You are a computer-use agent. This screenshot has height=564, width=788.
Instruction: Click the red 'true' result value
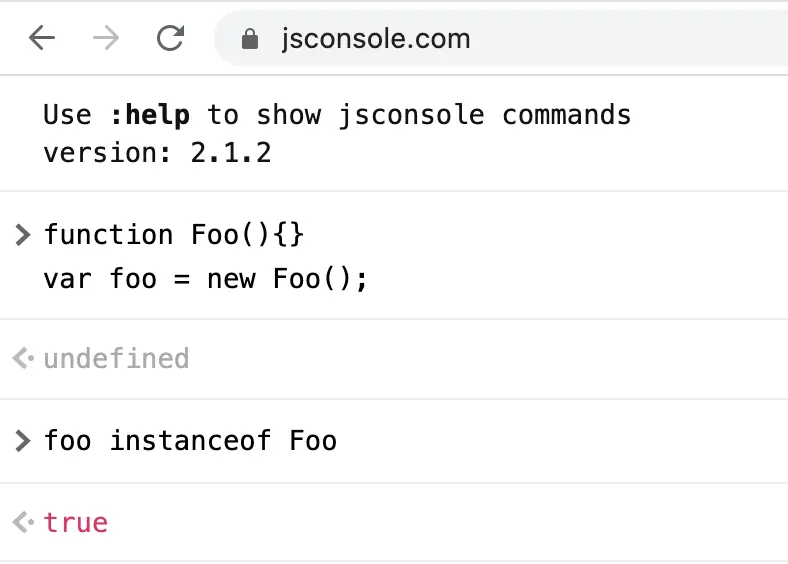click(x=76, y=523)
